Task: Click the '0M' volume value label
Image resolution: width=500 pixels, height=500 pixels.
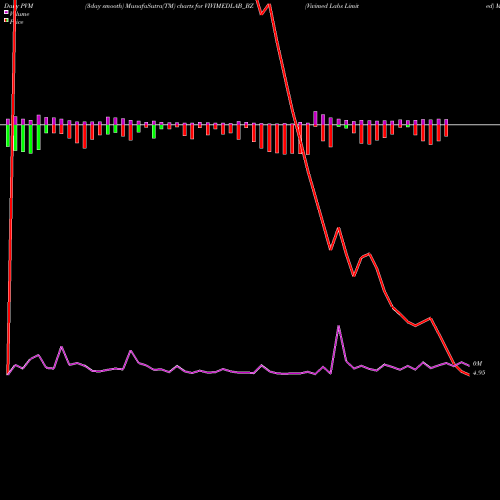Action: [477, 364]
